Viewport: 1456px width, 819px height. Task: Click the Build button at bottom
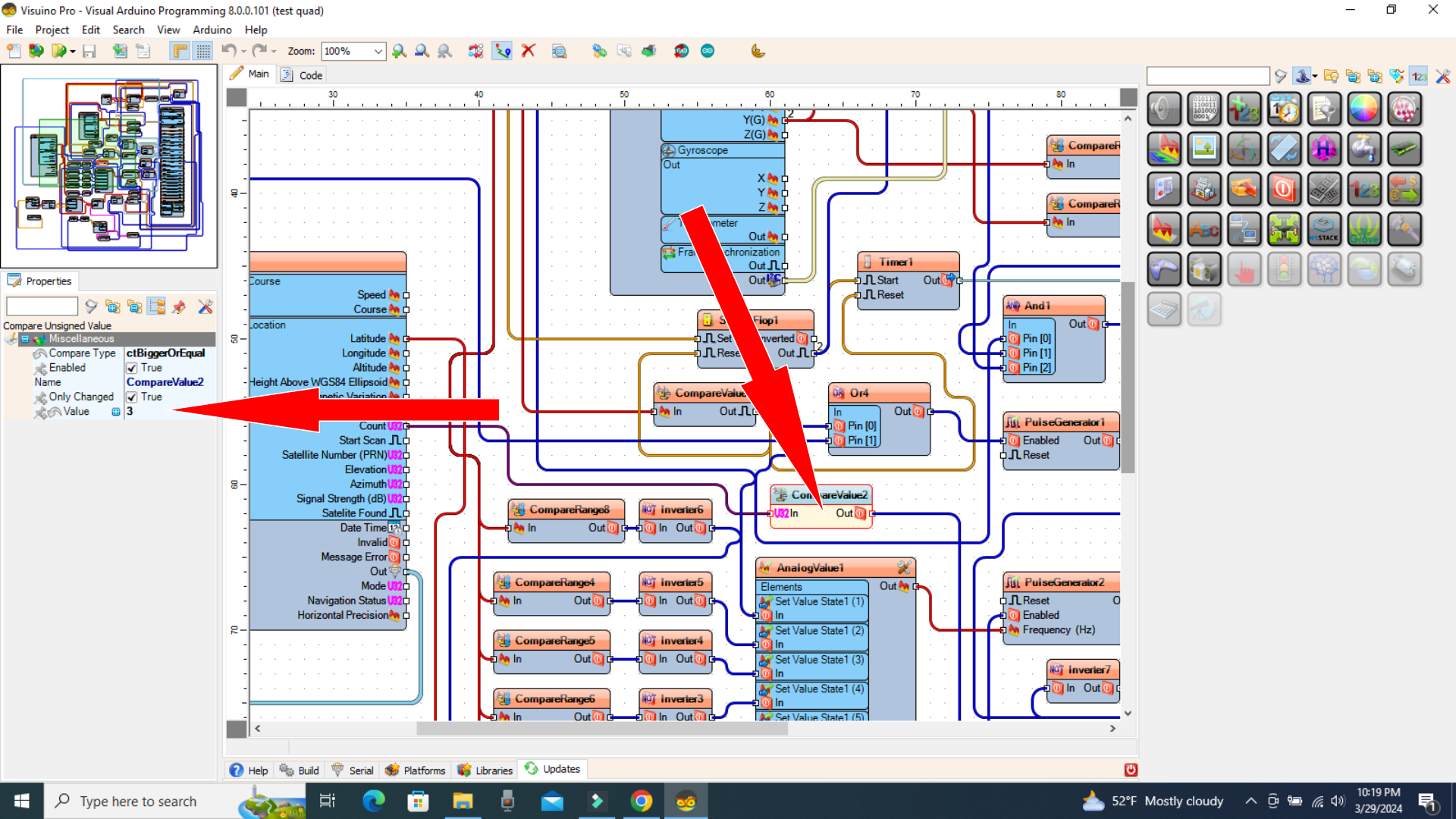pyautogui.click(x=300, y=770)
